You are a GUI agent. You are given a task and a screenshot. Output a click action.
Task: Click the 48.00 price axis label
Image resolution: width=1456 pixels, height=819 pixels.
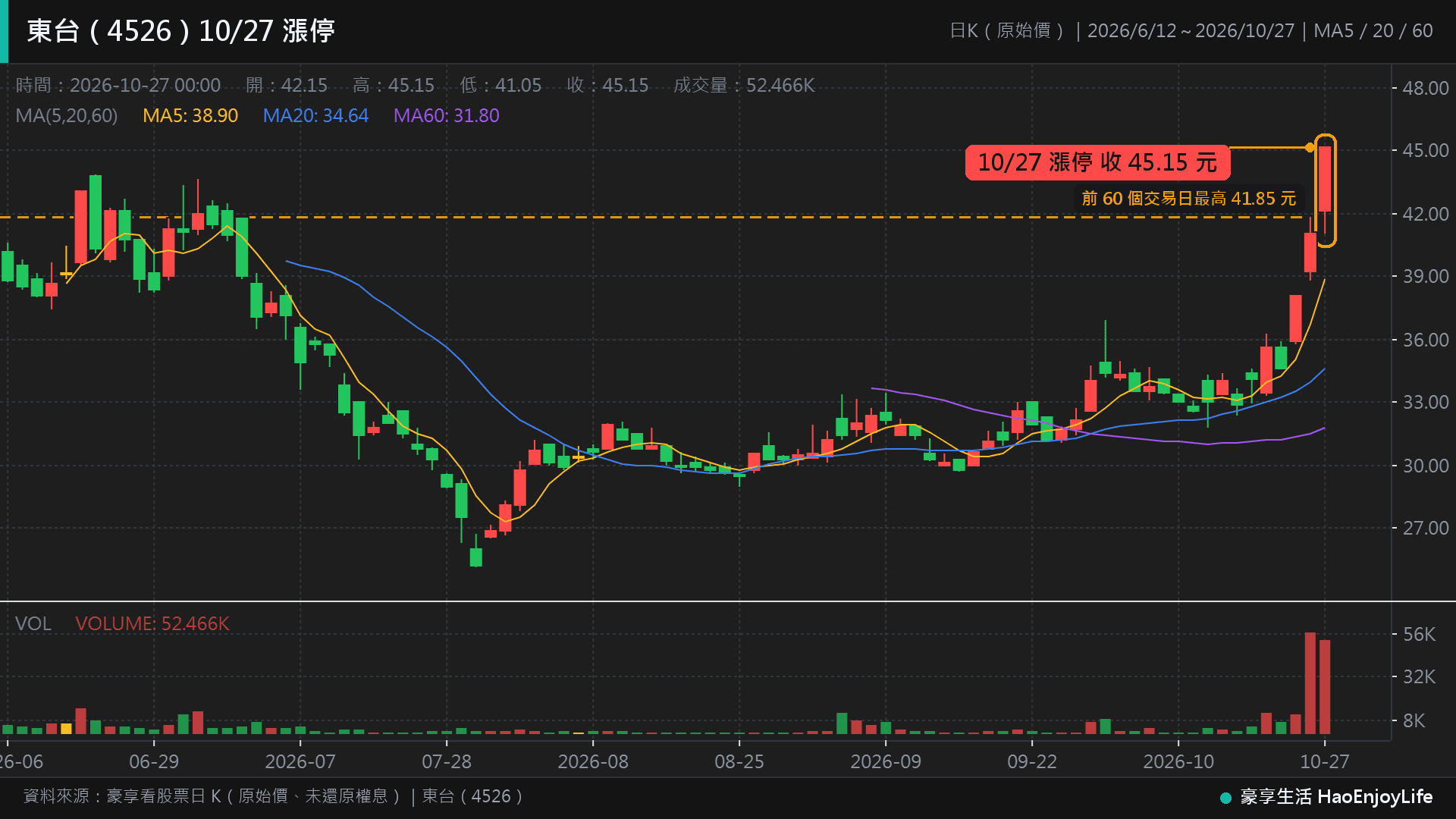1426,88
